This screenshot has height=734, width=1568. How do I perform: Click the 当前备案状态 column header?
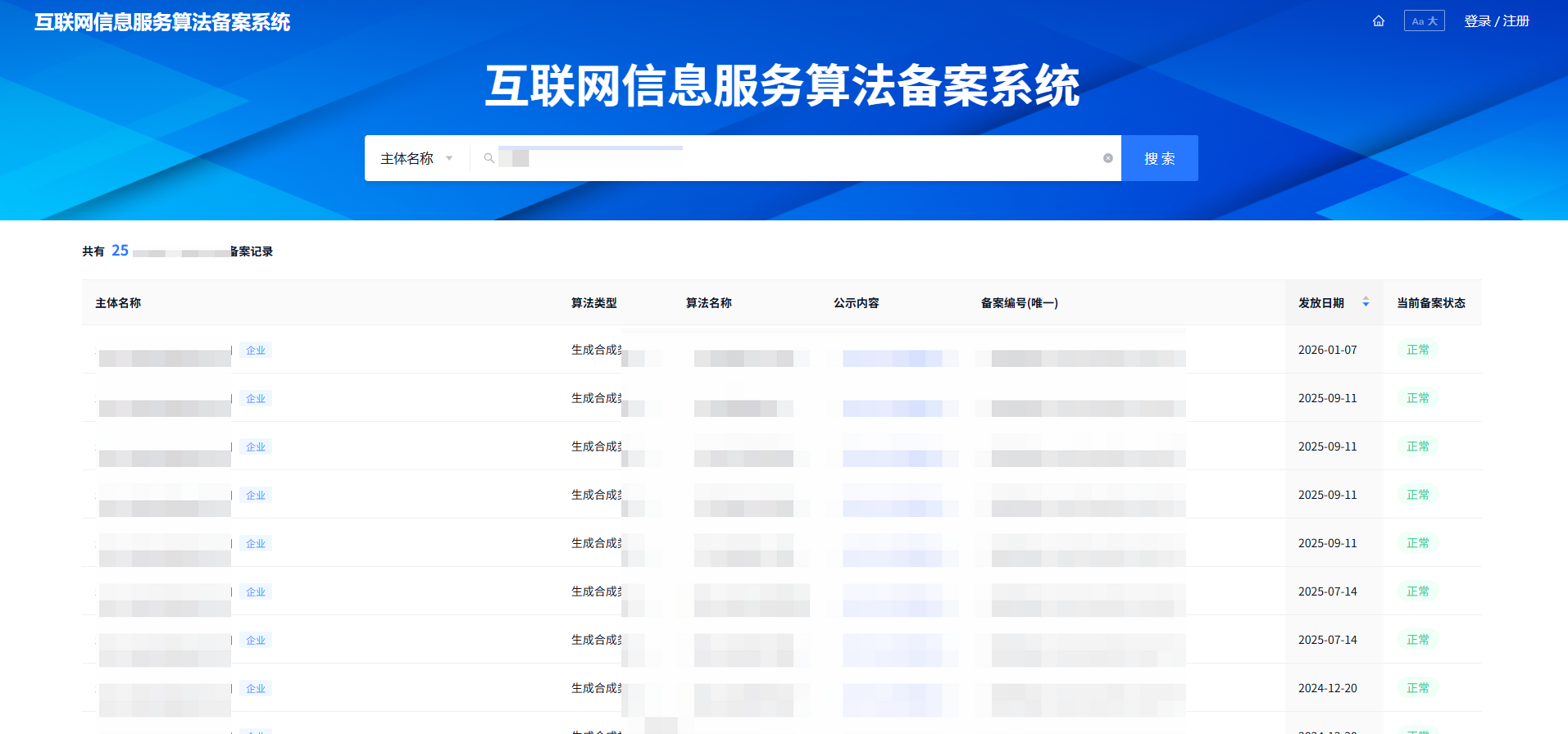pyautogui.click(x=1430, y=303)
